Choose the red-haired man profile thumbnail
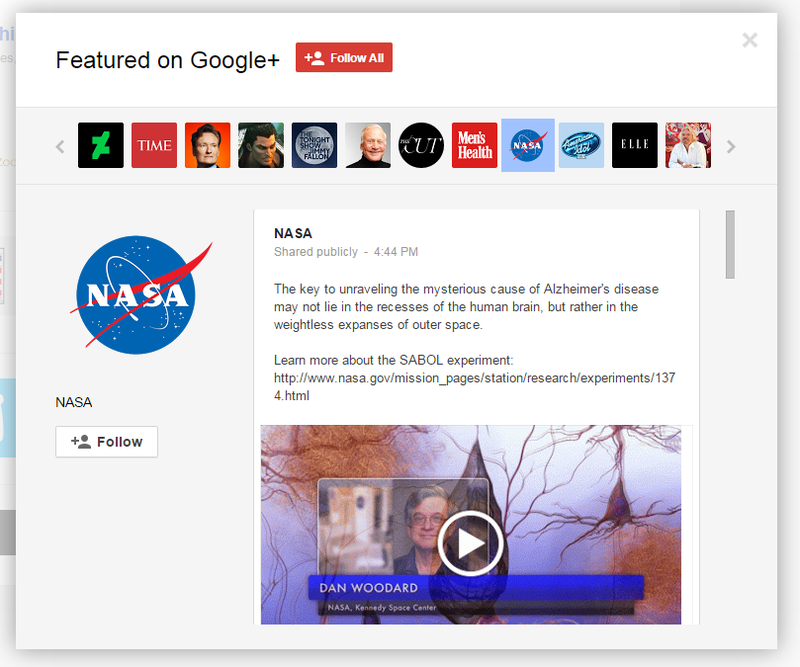Viewport: 800px width, 667px height. point(208,145)
